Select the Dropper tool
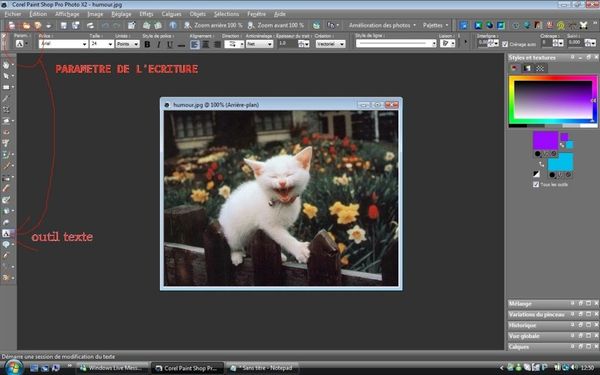 coord(6,99)
